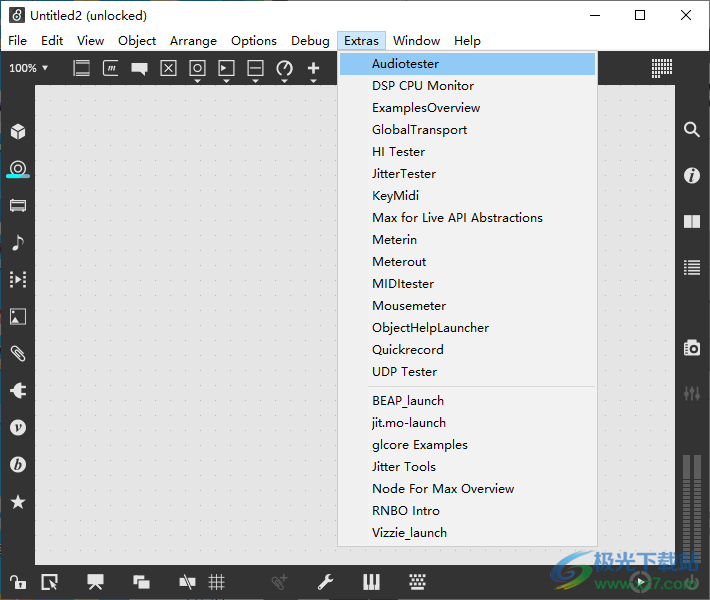Image resolution: width=710 pixels, height=600 pixels.
Task: Add a comment box from toolbar
Action: point(139,68)
